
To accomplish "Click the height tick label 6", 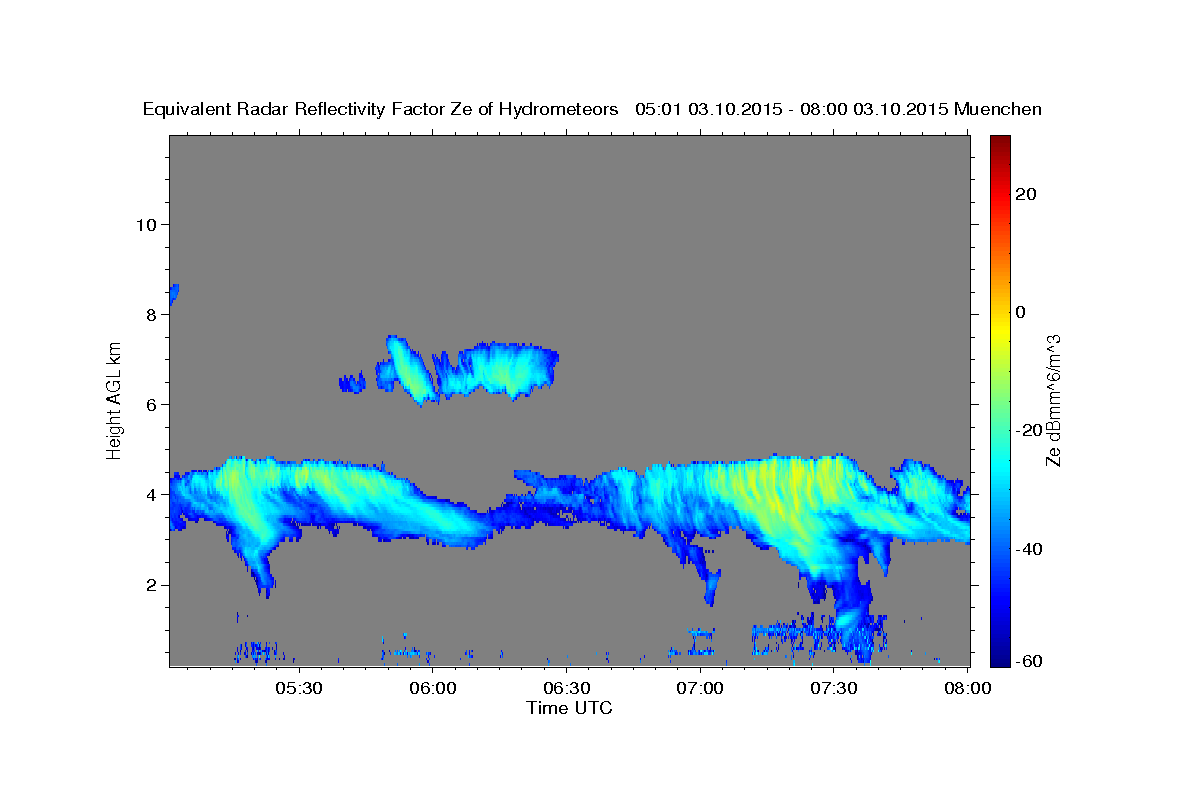I will coord(150,404).
